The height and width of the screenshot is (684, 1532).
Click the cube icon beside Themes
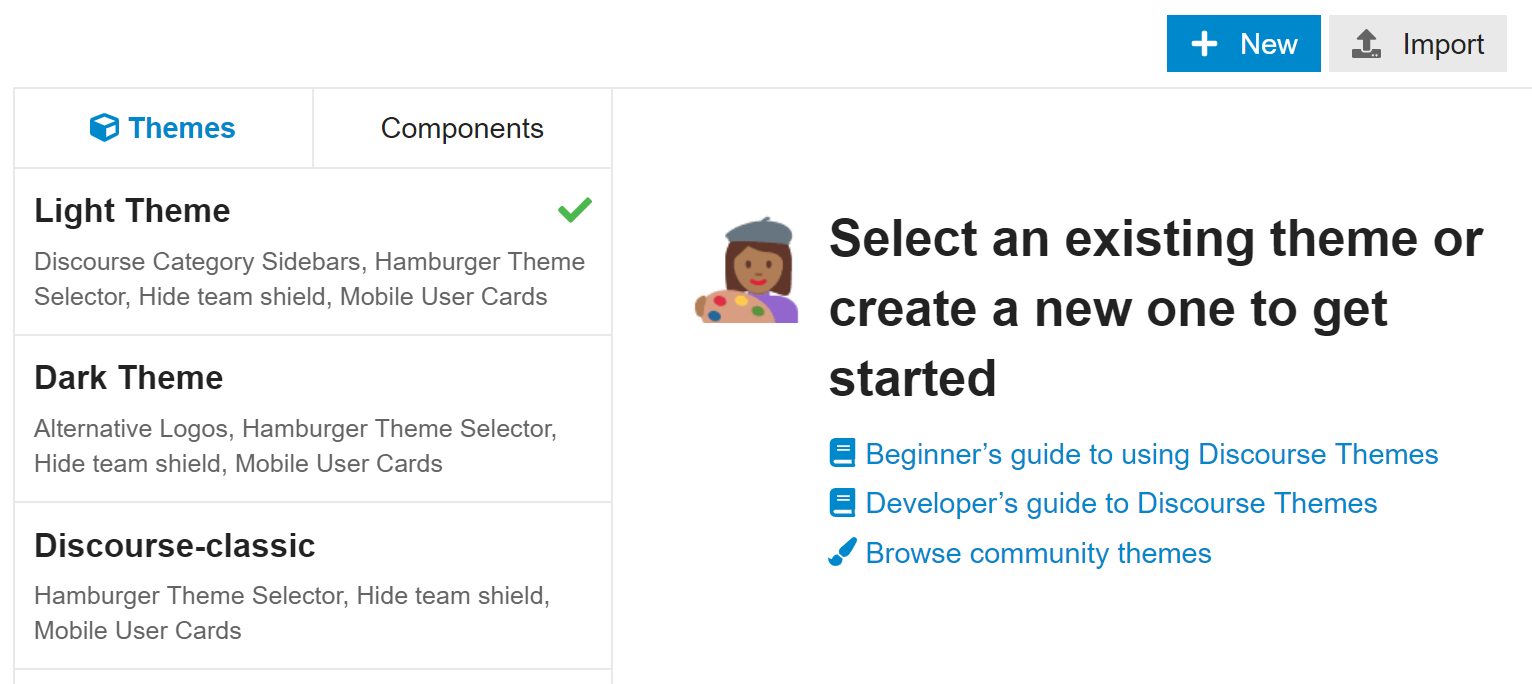coord(106,127)
